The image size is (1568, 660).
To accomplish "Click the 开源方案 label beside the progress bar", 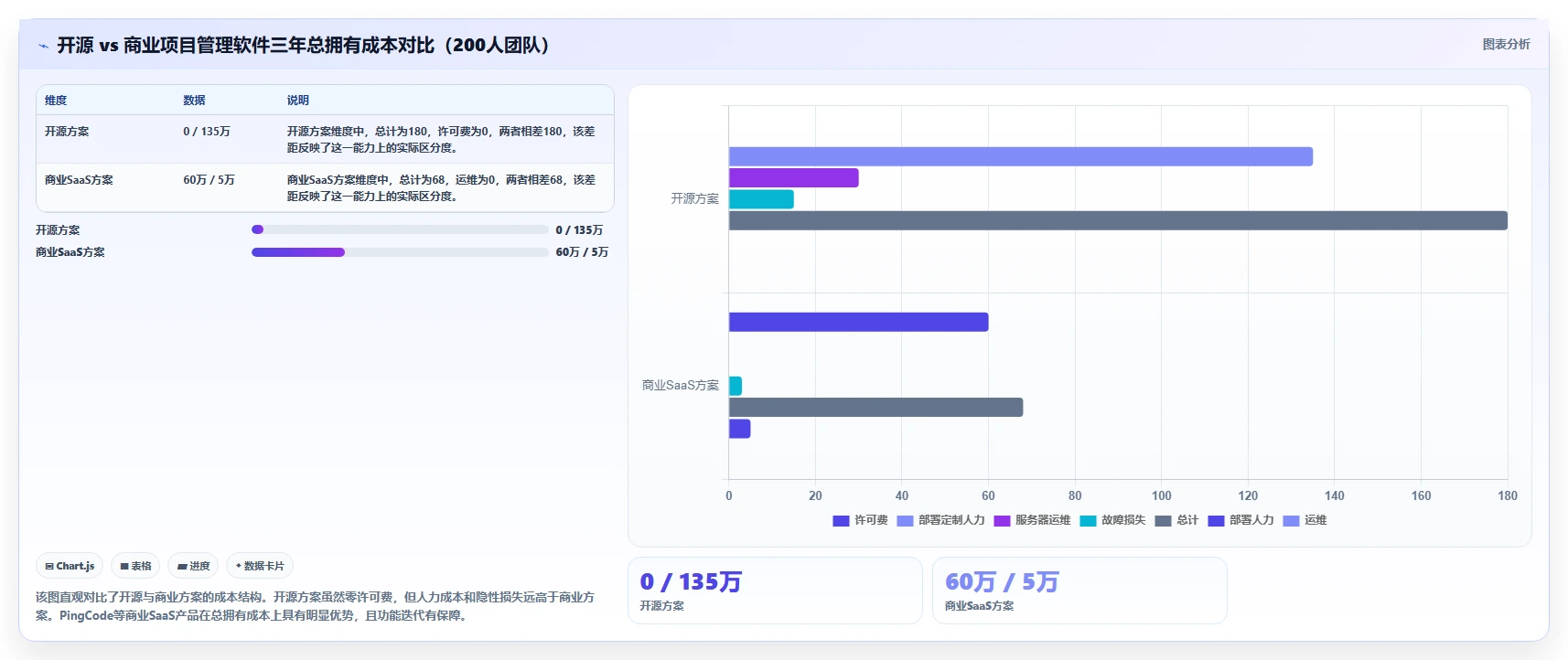I will click(x=58, y=230).
